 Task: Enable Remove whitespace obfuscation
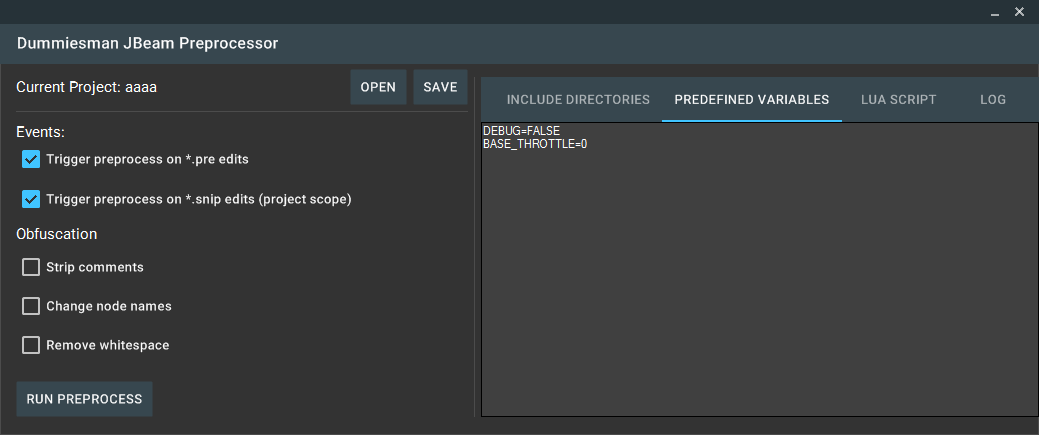tap(31, 345)
